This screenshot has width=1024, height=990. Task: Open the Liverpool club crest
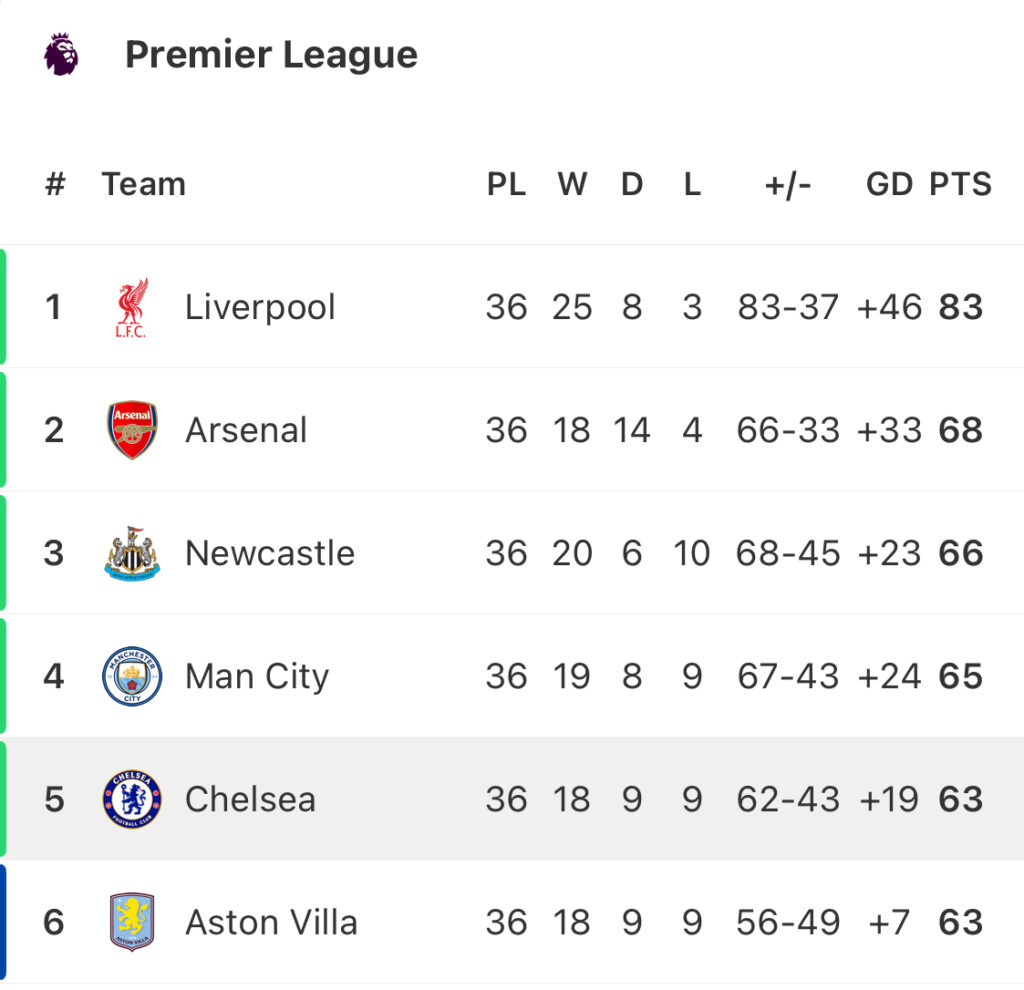(x=132, y=308)
